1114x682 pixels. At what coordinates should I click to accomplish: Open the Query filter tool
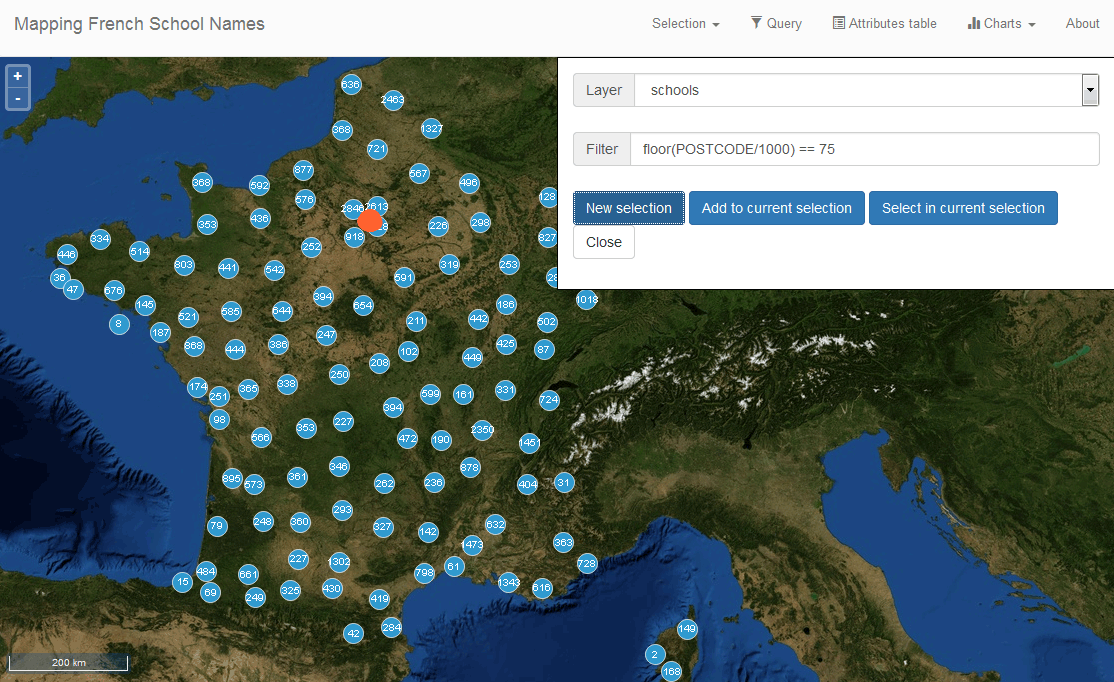point(776,23)
